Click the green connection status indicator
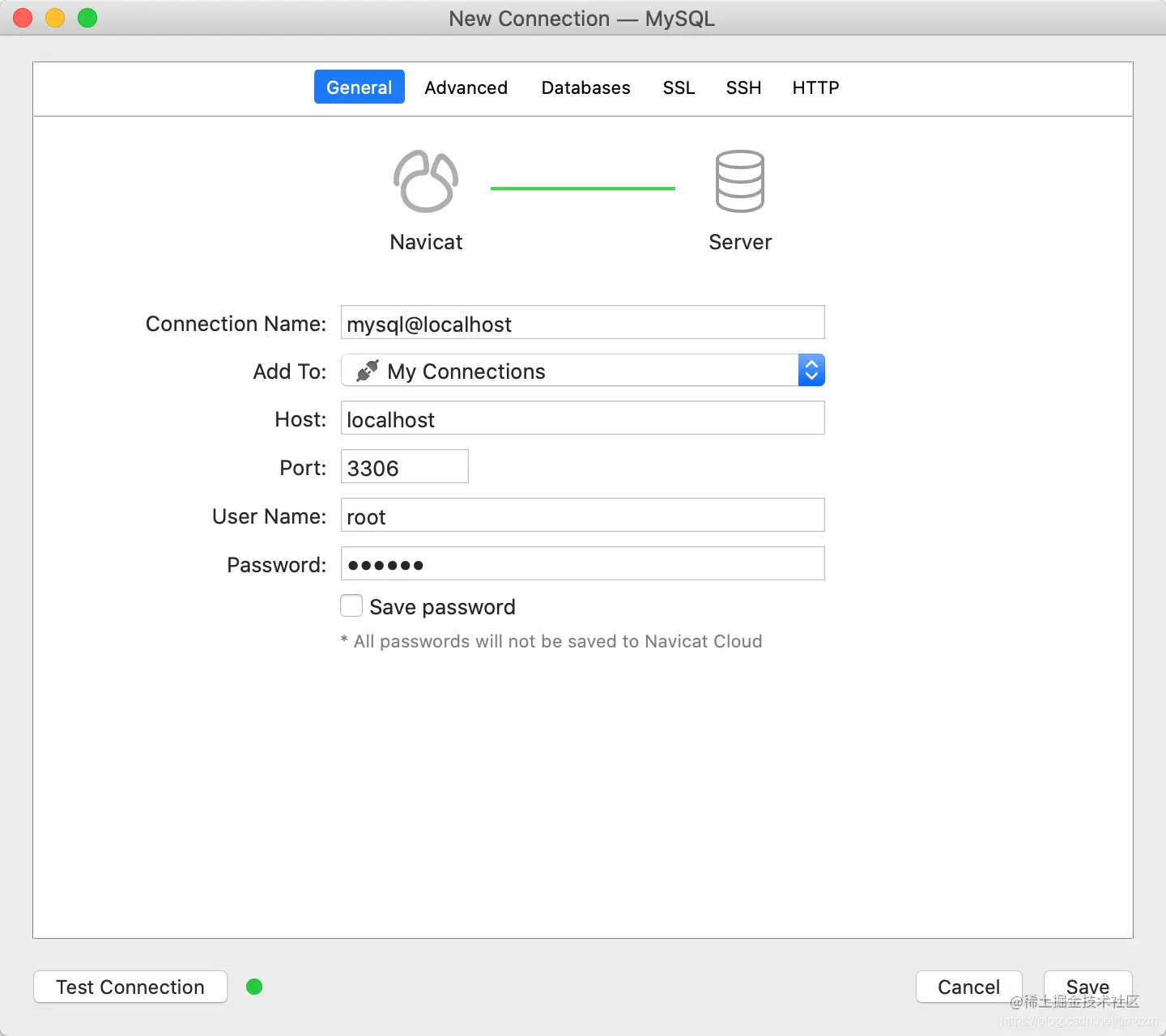Image resolution: width=1166 pixels, height=1036 pixels. coord(254,987)
